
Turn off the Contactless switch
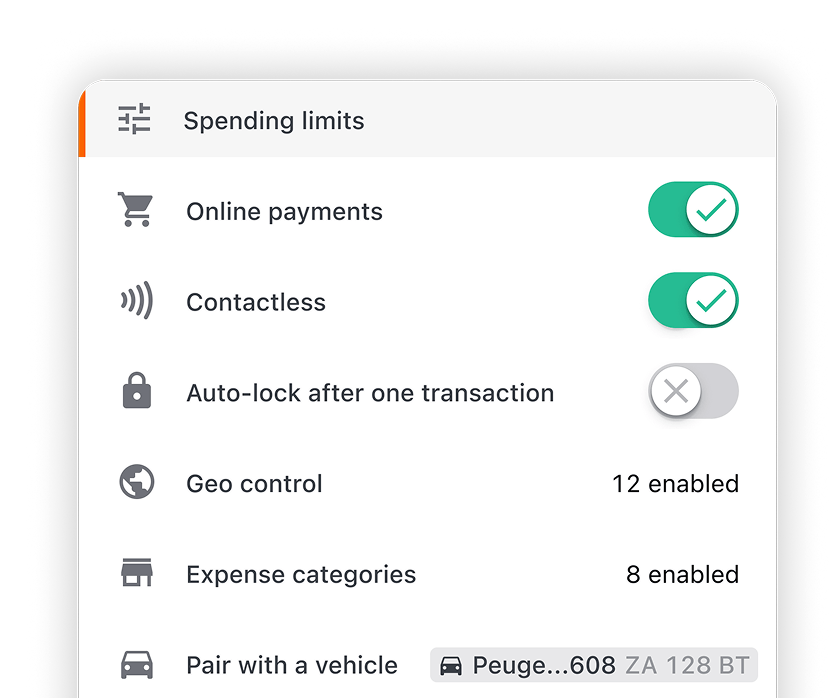tap(693, 300)
